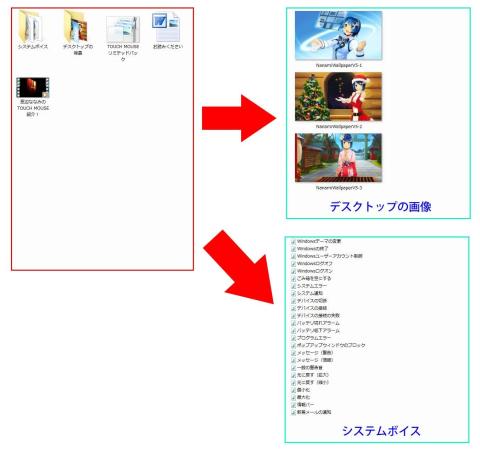Click the sound file icon for システム通知
This screenshot has height=453, width=480.
pos(293,293)
